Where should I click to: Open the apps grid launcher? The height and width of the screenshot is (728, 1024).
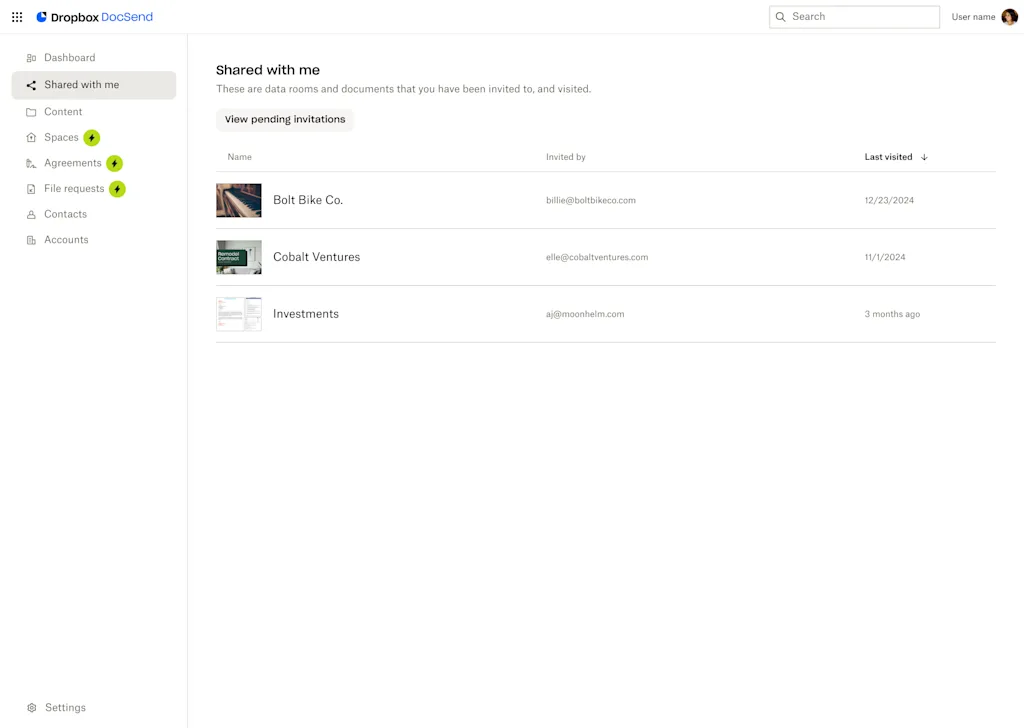[16, 17]
